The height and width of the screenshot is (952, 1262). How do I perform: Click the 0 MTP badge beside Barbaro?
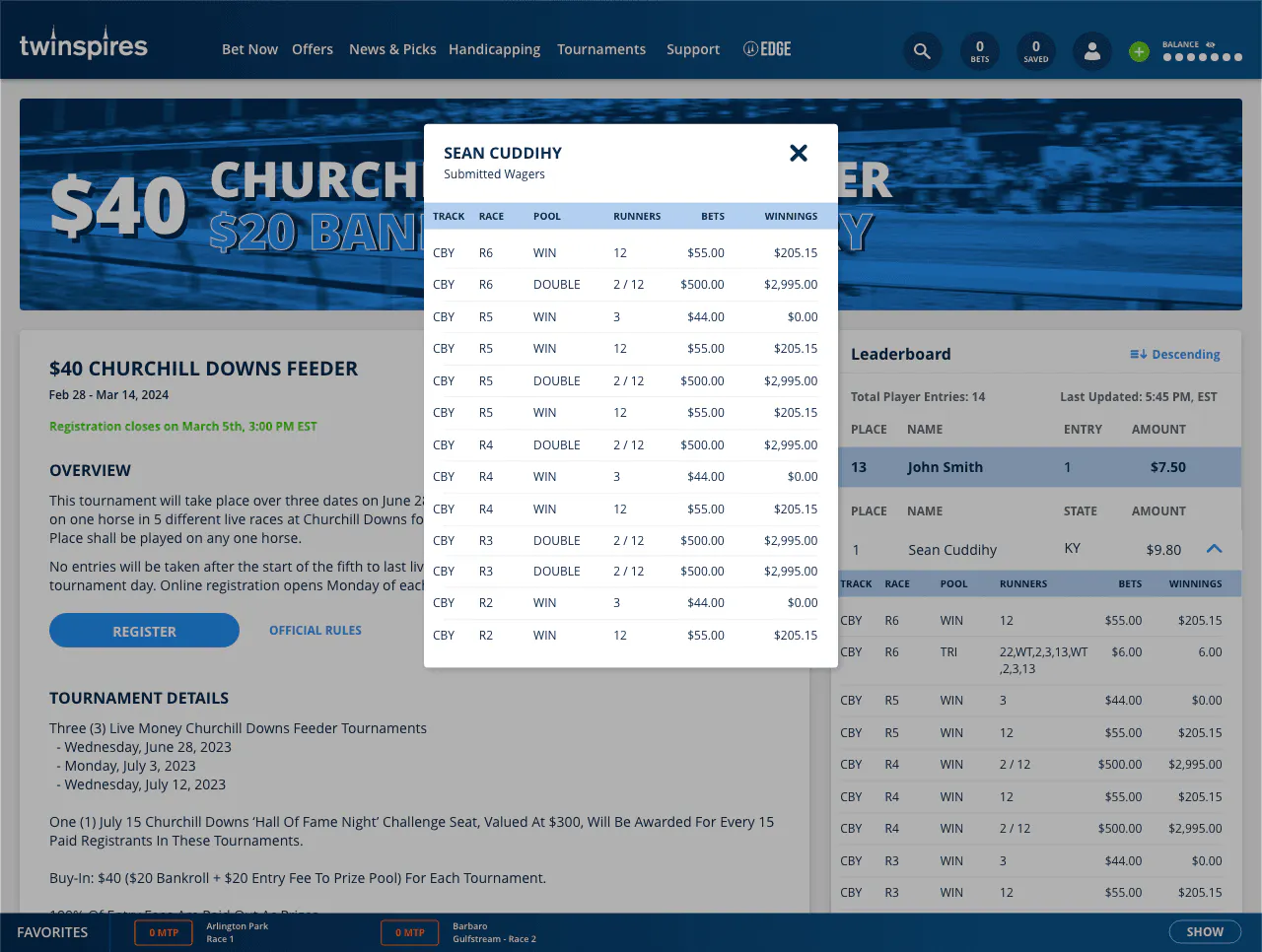tap(410, 932)
